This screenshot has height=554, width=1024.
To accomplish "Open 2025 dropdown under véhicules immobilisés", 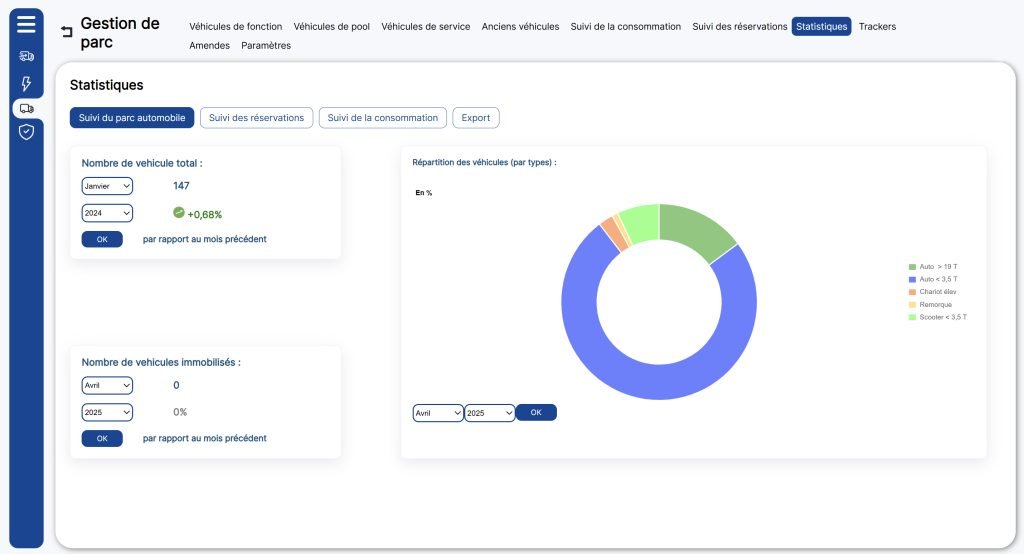I will tap(107, 412).
